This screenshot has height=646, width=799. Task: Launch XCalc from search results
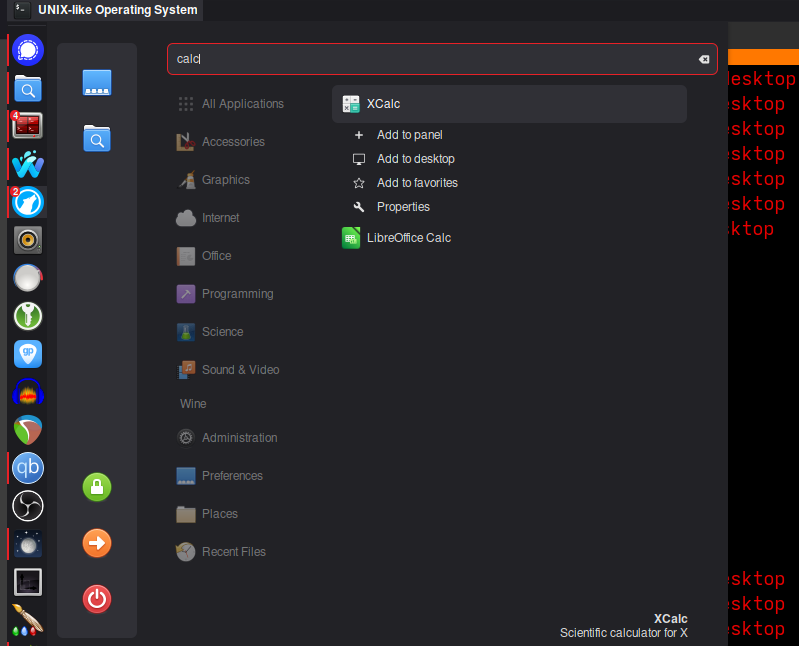pos(509,104)
